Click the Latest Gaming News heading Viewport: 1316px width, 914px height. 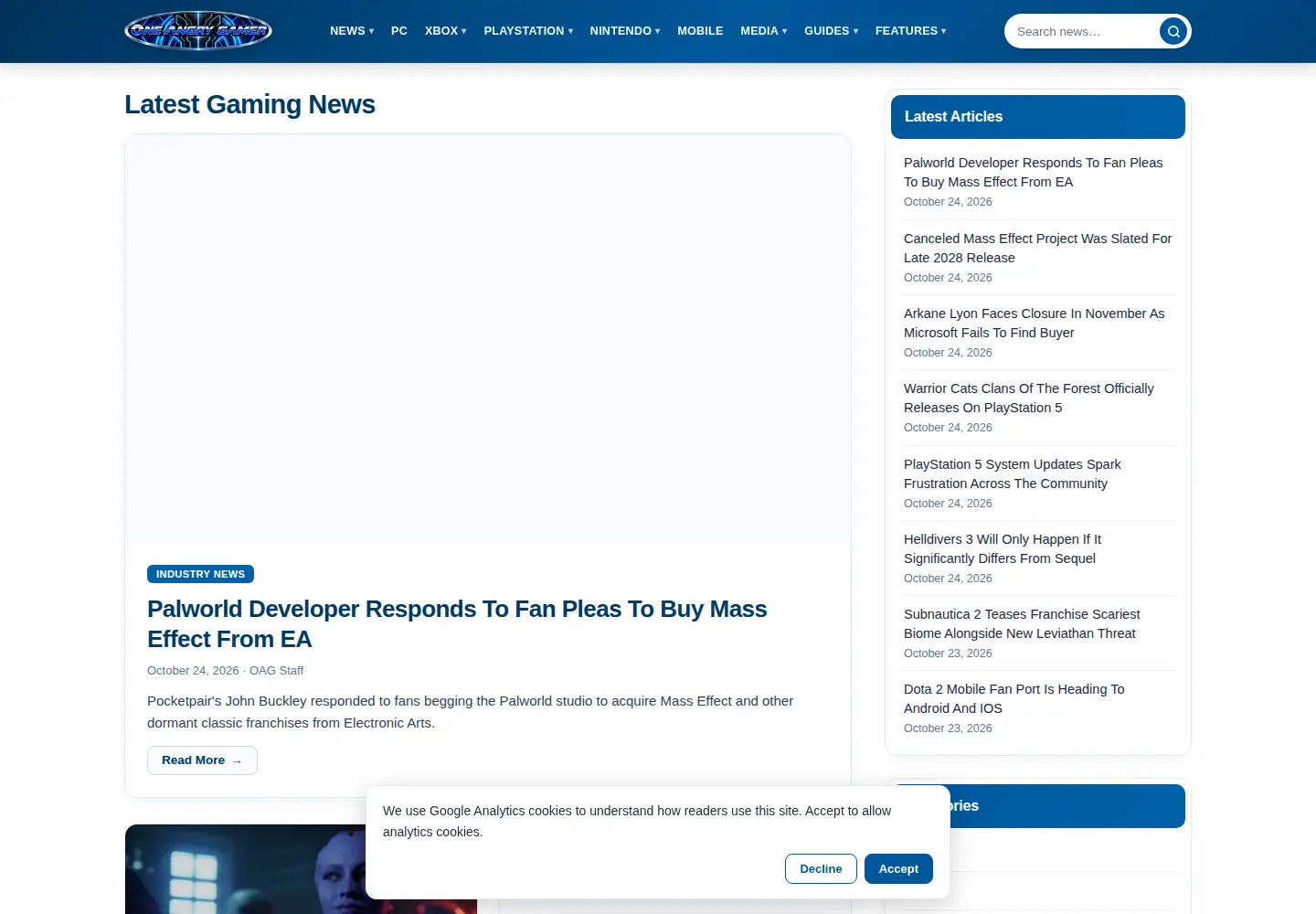[x=249, y=104]
